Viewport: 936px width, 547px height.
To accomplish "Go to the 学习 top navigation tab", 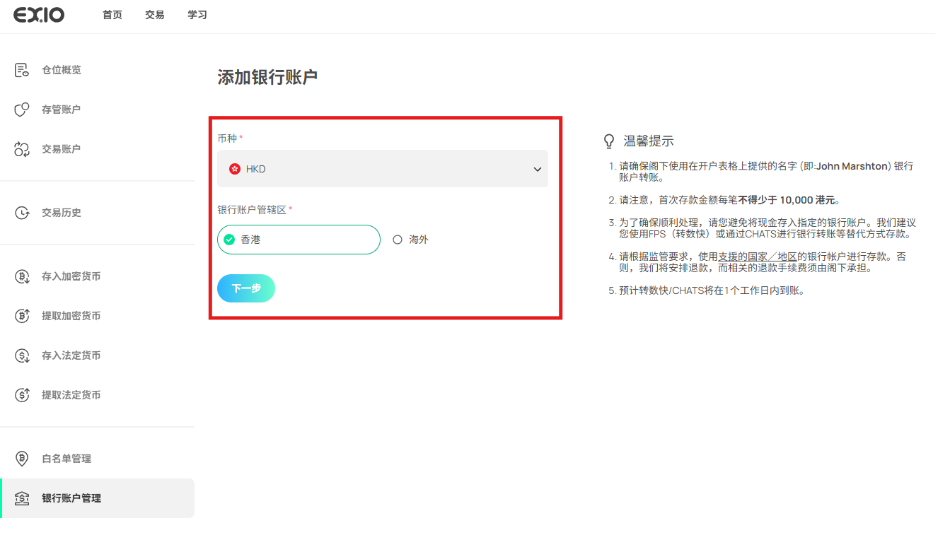I will pyautogui.click(x=197, y=16).
